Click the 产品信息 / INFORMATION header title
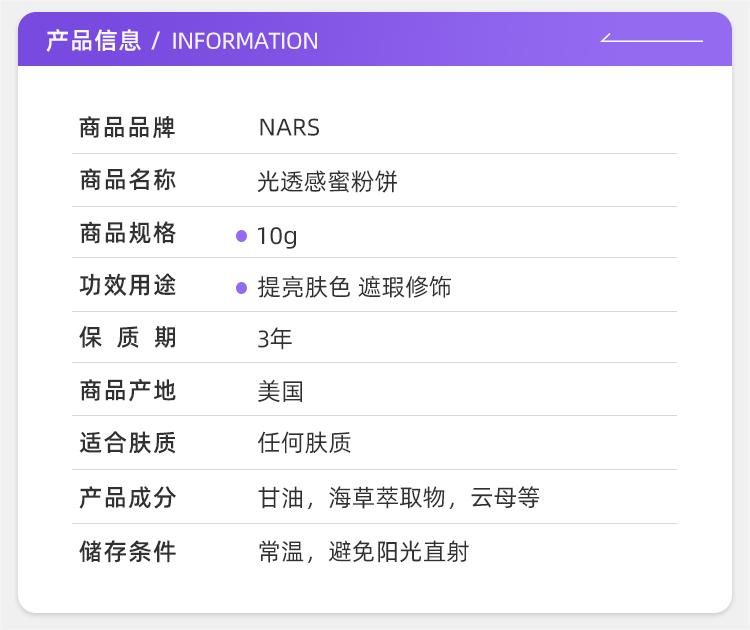The image size is (750, 630). pyautogui.click(x=182, y=41)
